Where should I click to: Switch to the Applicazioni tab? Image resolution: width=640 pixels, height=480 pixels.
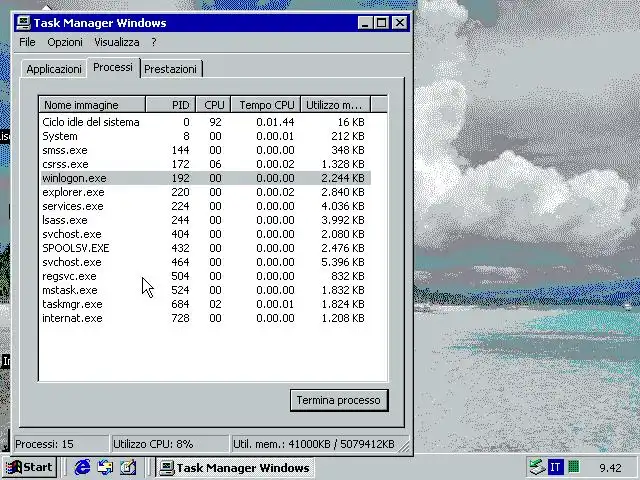(54, 69)
